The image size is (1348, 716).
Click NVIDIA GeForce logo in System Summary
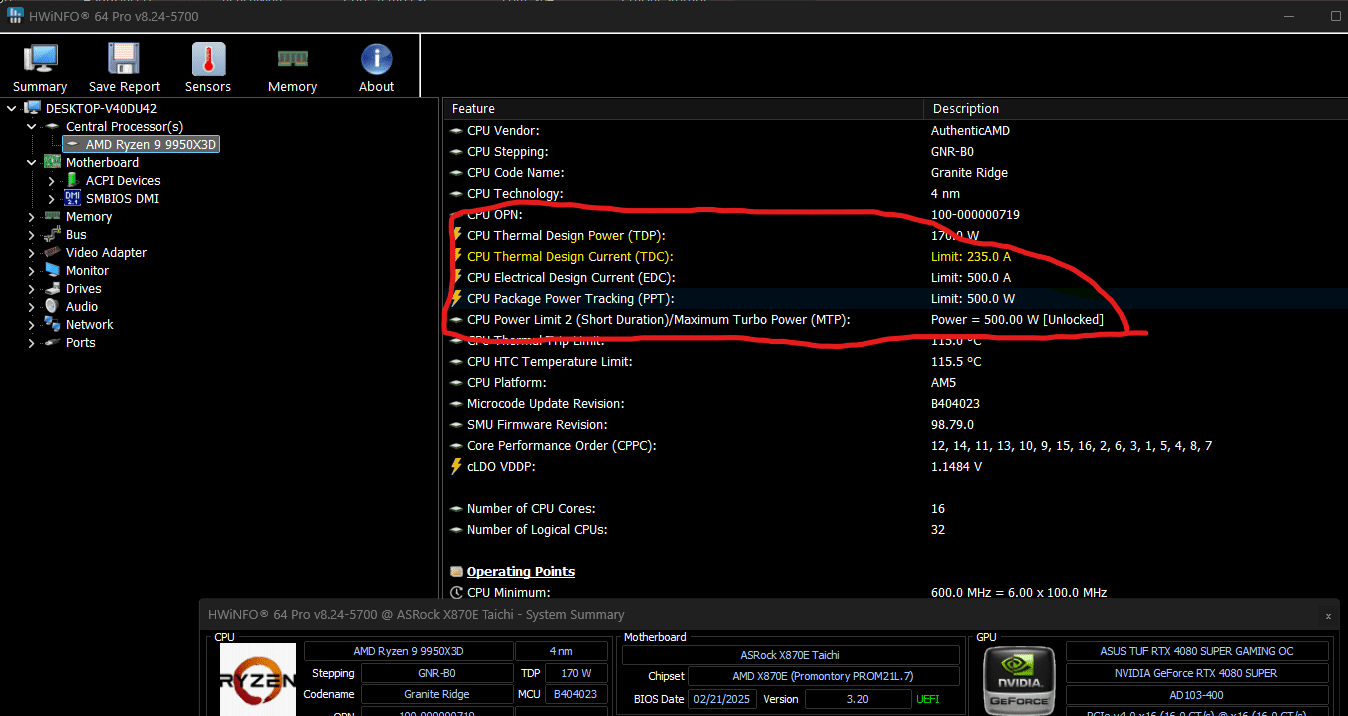(x=1019, y=680)
